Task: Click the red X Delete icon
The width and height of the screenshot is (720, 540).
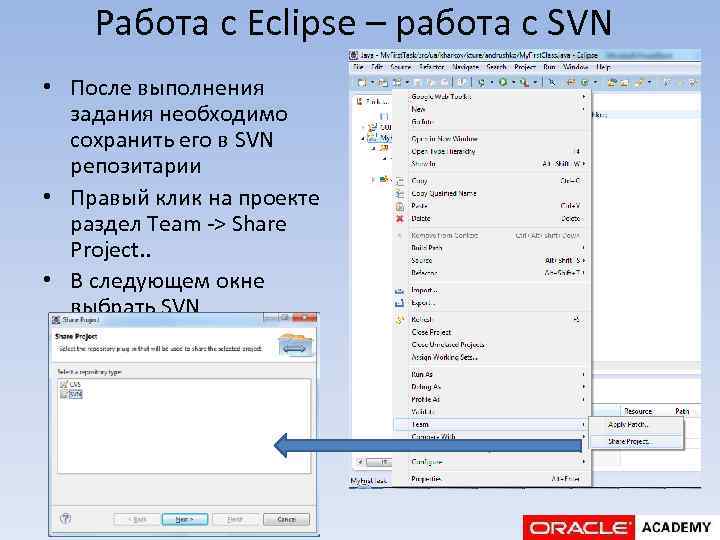Action: pos(400,219)
